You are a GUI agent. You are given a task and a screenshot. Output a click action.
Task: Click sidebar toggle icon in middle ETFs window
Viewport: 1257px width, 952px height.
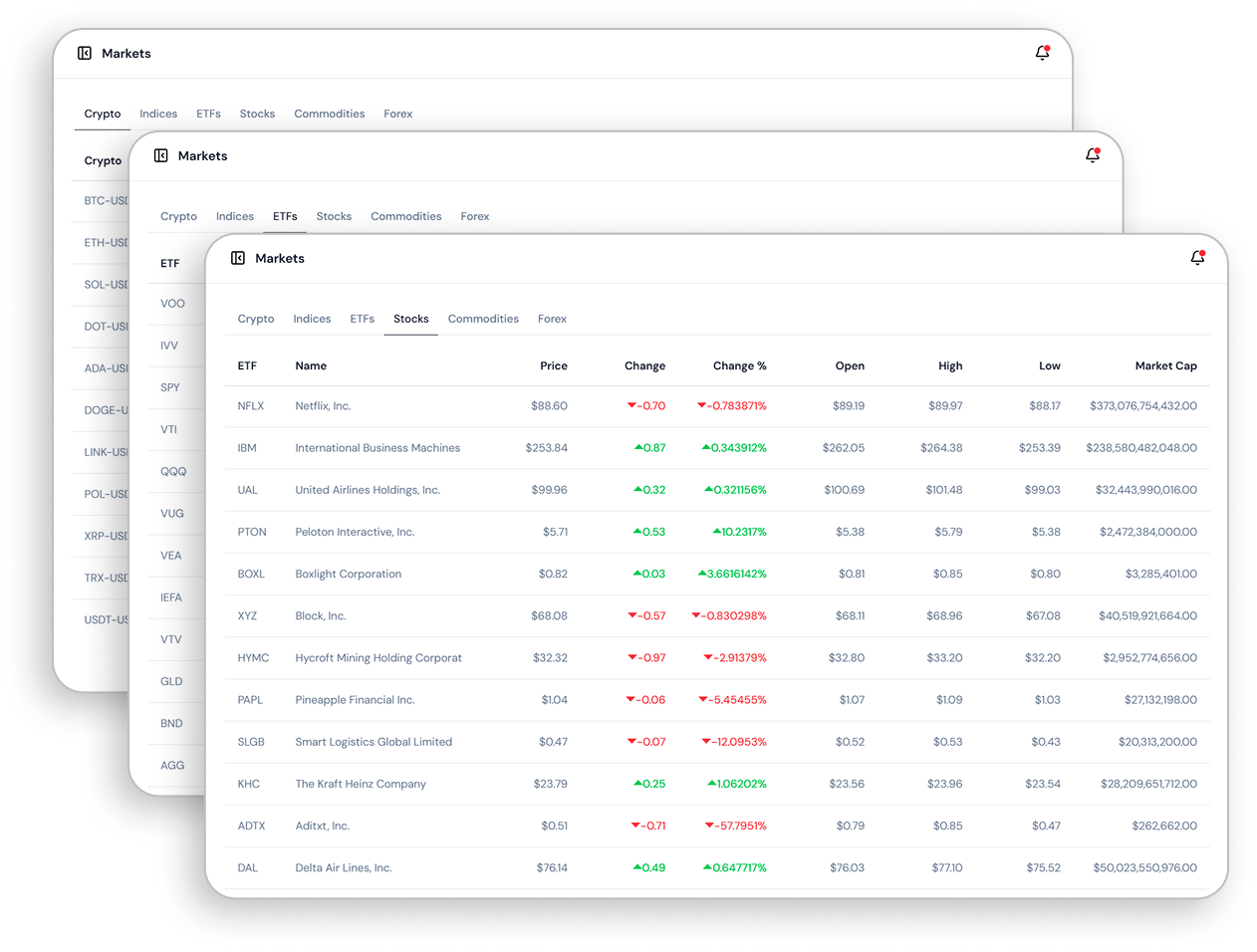point(161,155)
